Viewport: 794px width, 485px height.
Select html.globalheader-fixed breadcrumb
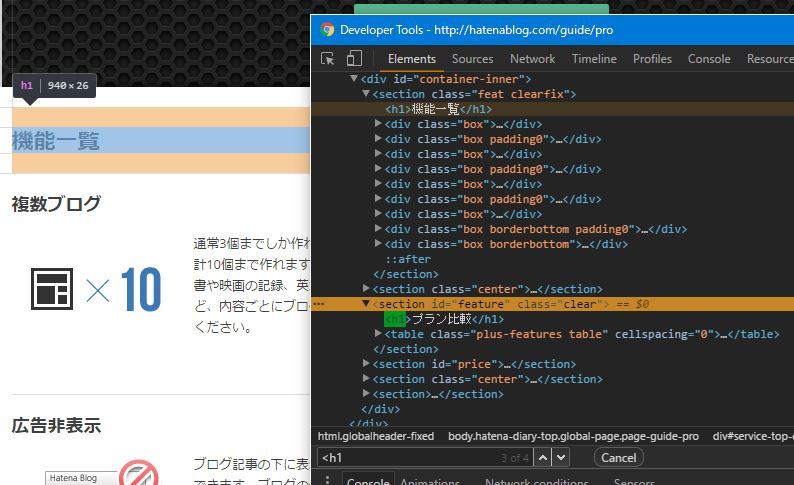click(x=376, y=436)
